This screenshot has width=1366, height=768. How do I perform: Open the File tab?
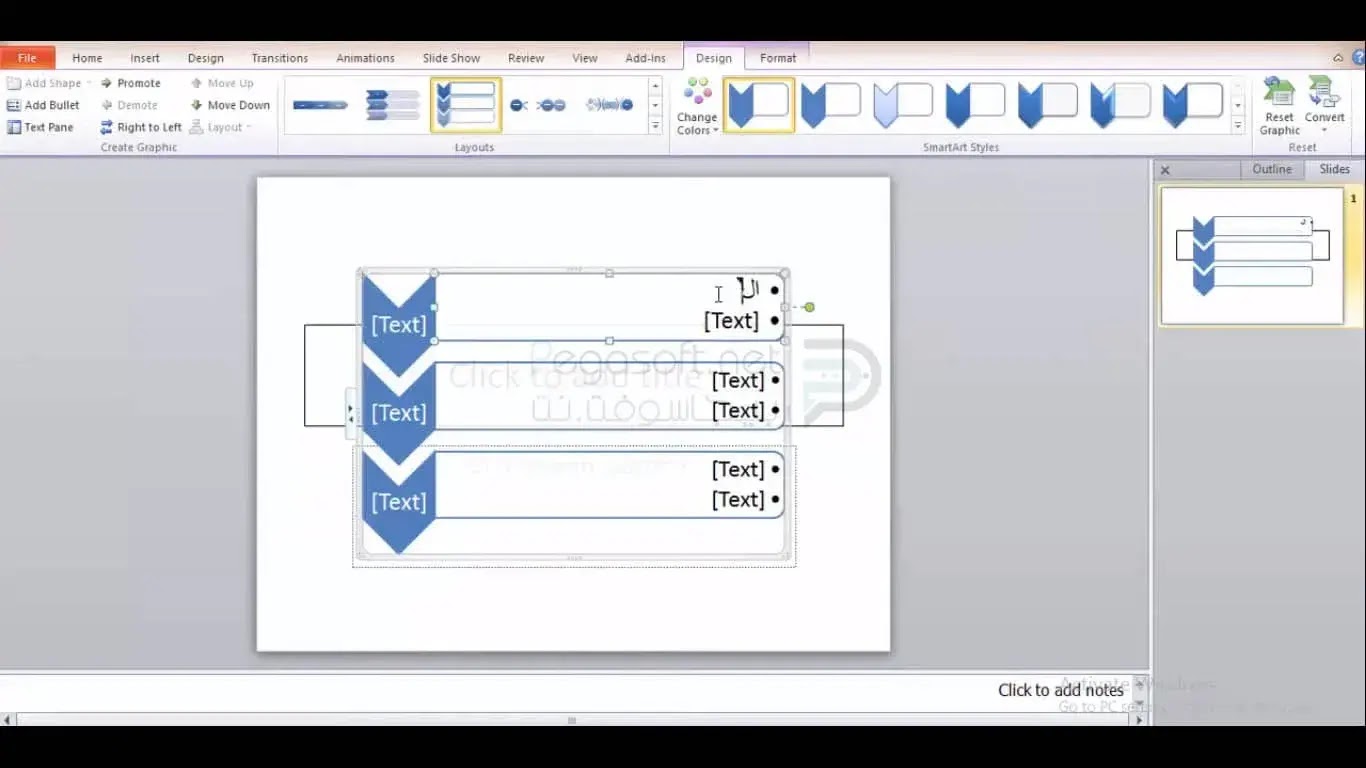tap(27, 58)
